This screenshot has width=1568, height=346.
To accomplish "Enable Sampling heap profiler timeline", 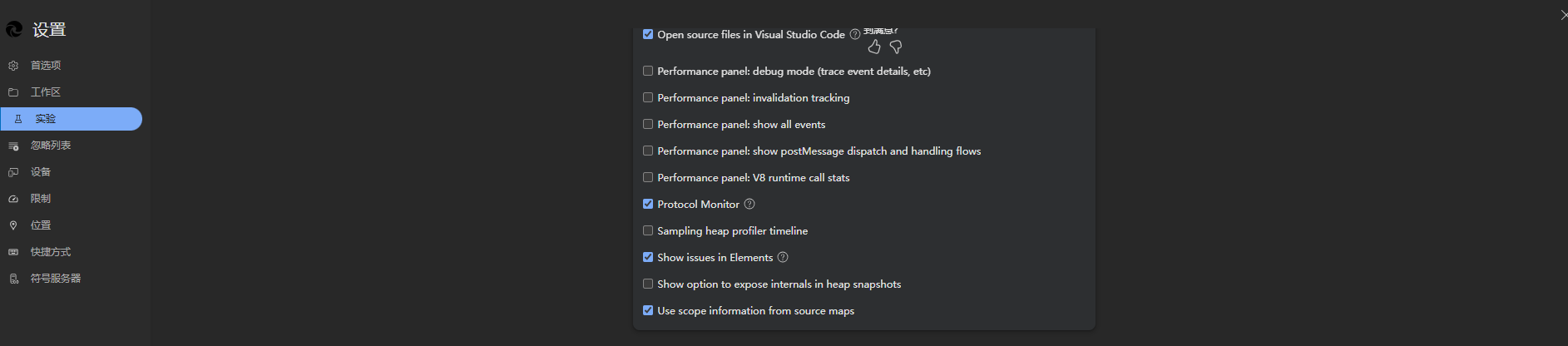I will point(648,230).
